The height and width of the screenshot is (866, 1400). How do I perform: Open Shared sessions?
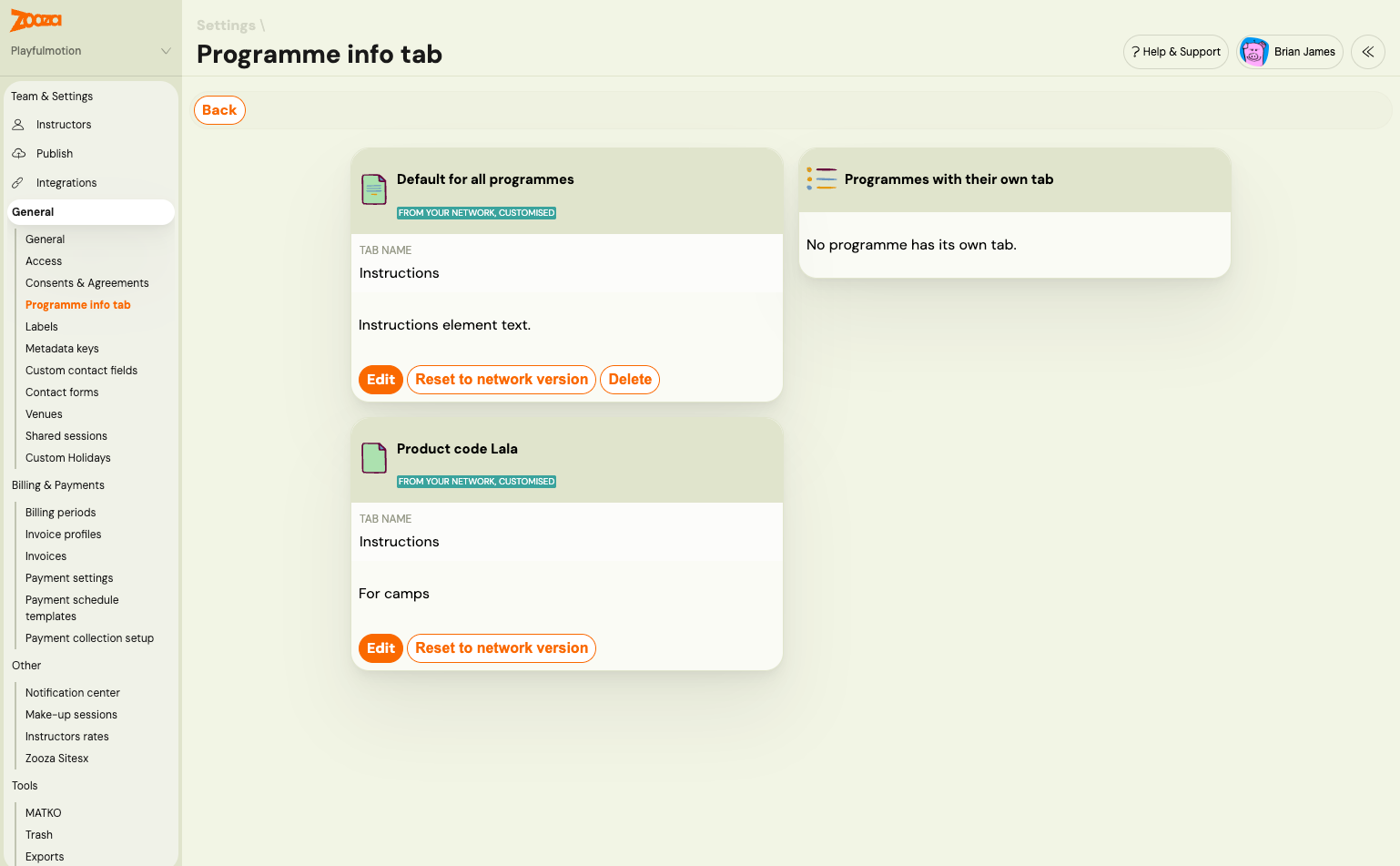(66, 436)
